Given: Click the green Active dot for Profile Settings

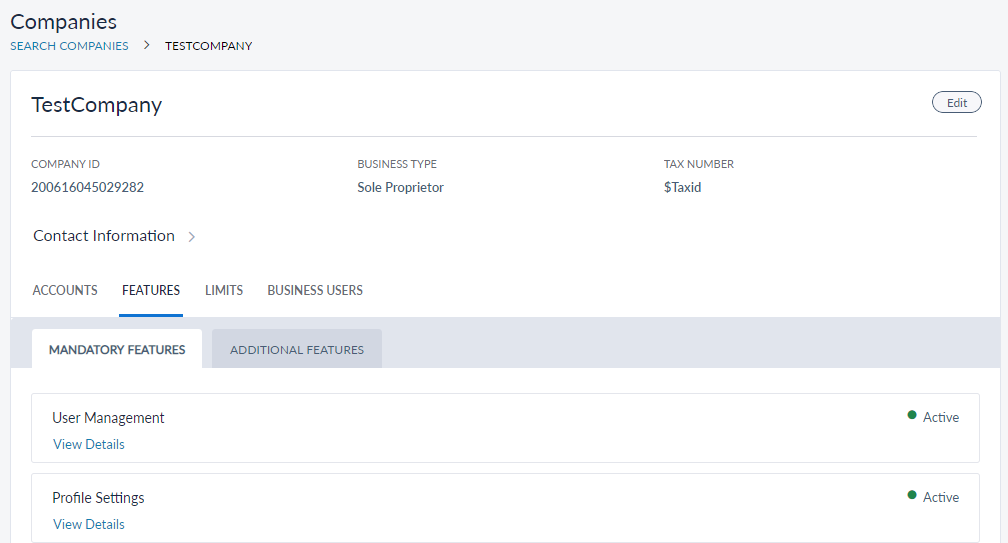Looking at the screenshot, I should click(x=911, y=496).
